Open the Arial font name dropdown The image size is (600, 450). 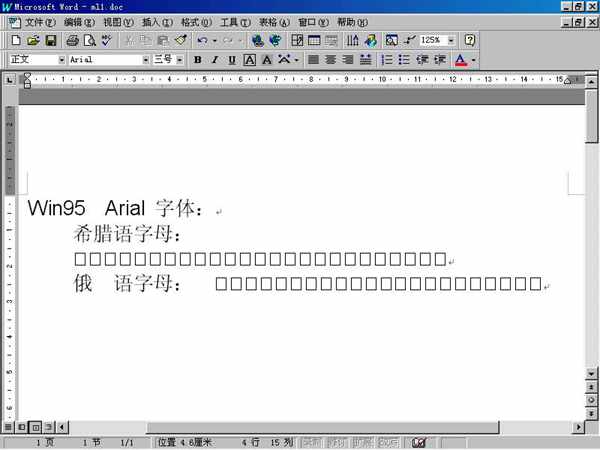pyautogui.click(x=145, y=60)
